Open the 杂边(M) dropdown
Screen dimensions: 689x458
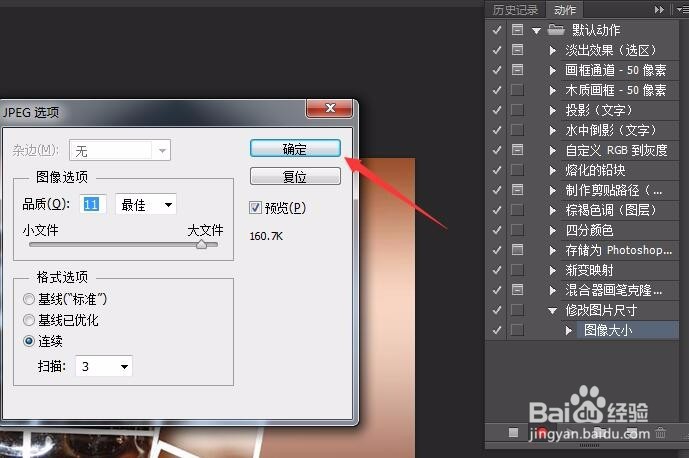coord(120,151)
